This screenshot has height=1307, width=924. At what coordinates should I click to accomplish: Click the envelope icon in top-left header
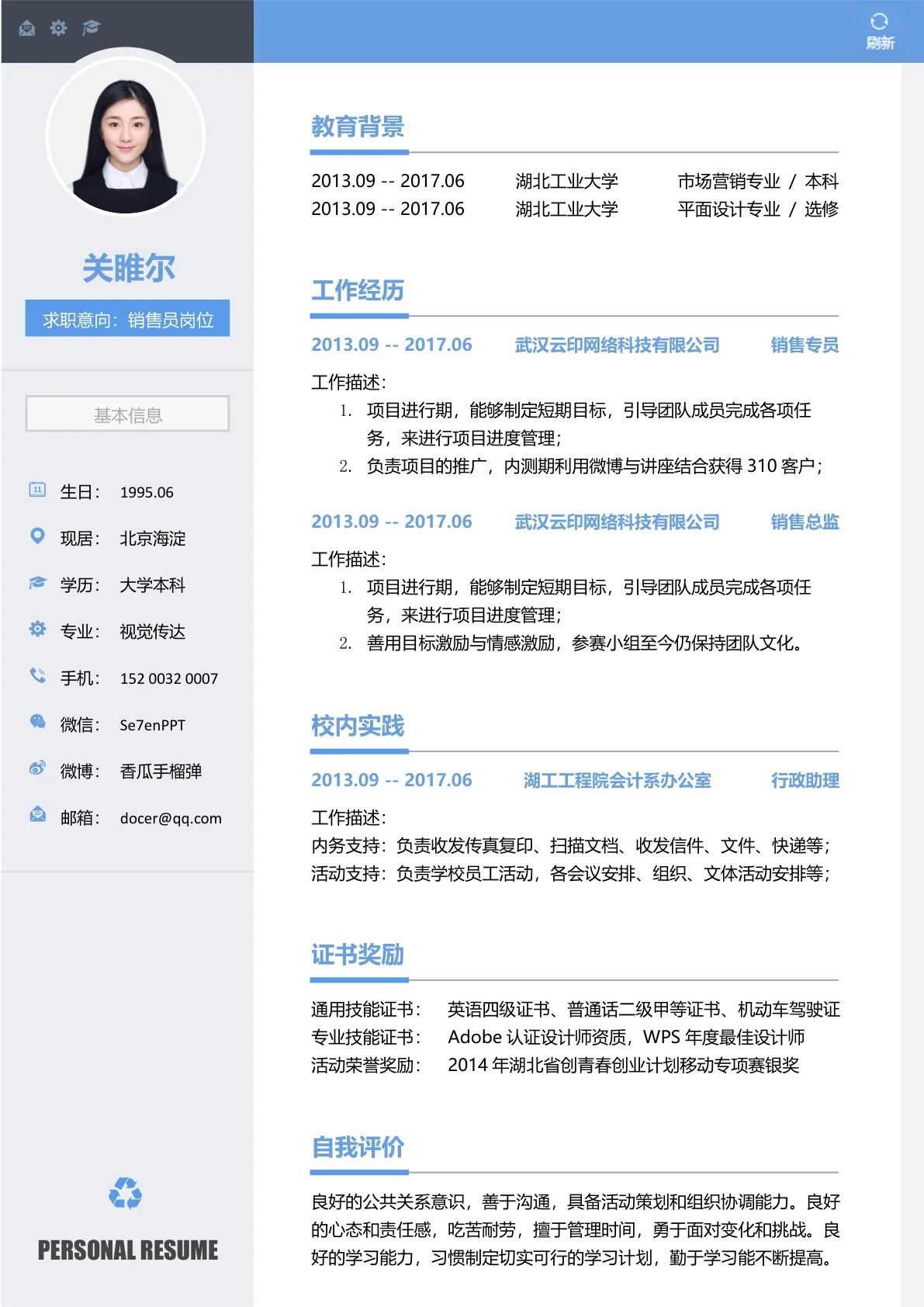coord(27,29)
